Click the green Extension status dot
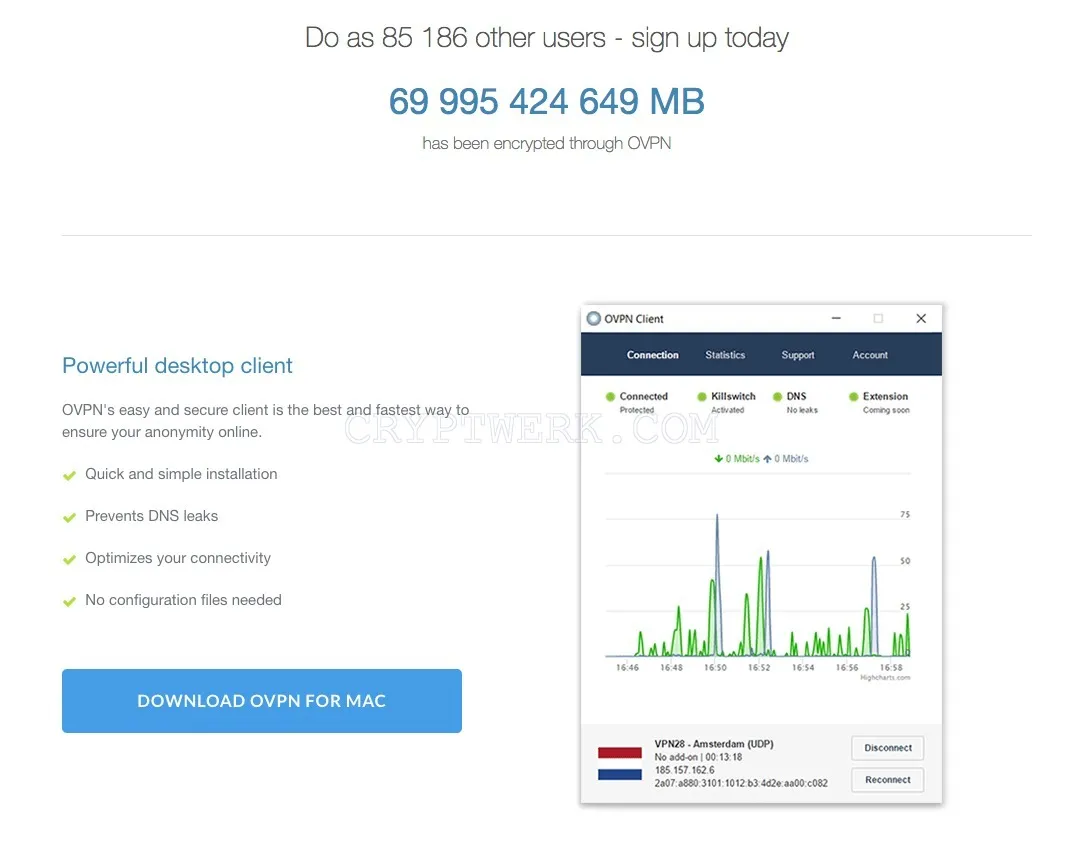The height and width of the screenshot is (856, 1065). point(853,396)
